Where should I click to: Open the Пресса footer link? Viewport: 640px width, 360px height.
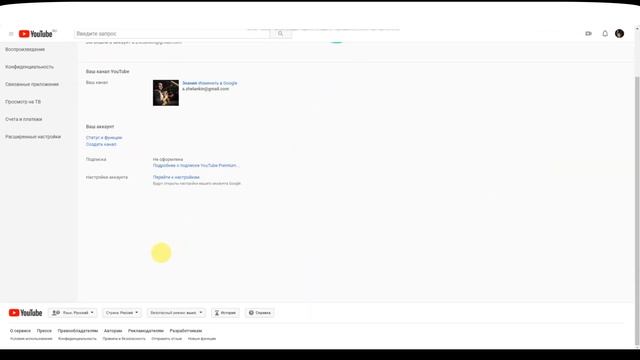[x=44, y=331]
